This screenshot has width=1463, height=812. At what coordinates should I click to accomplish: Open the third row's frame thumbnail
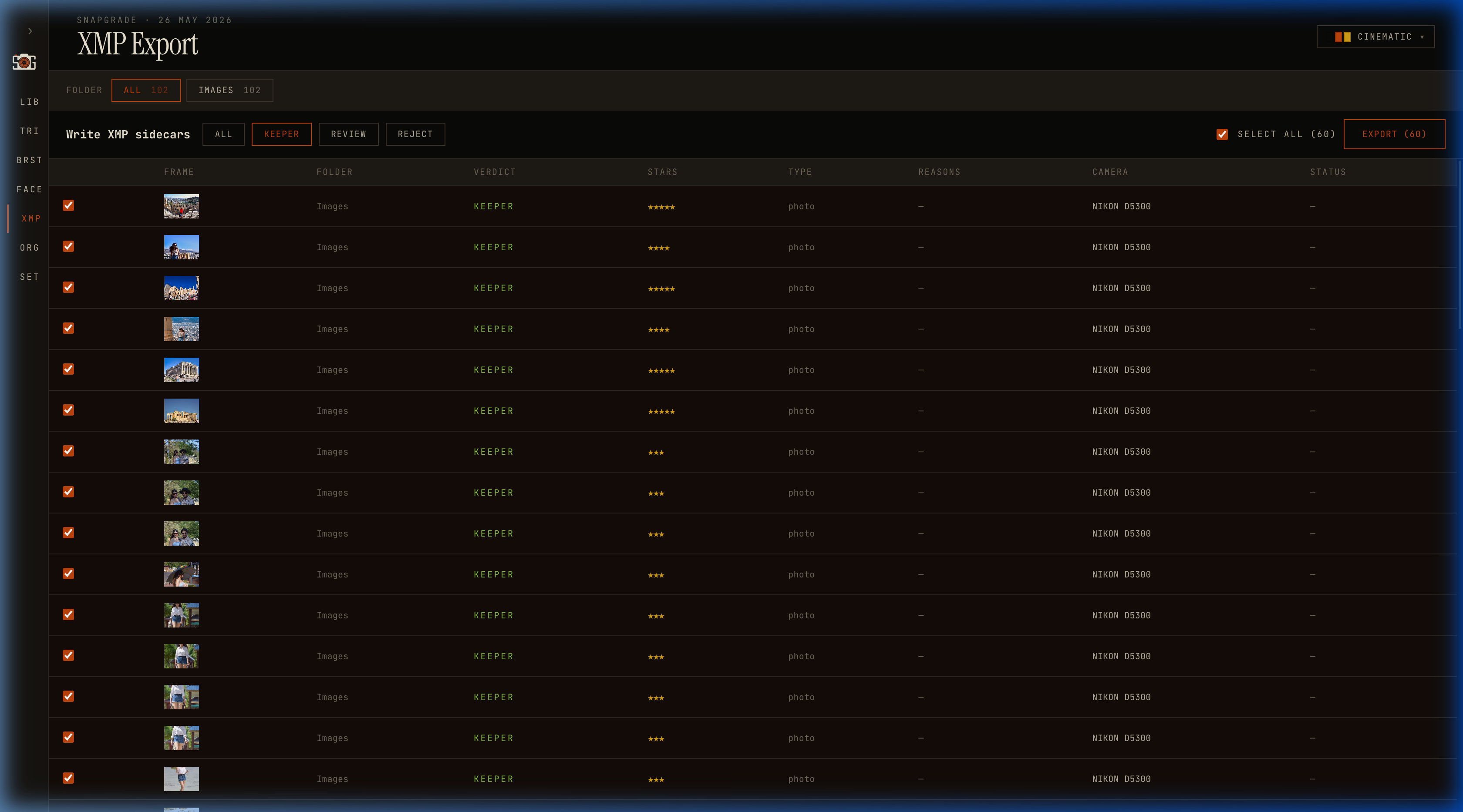(181, 288)
